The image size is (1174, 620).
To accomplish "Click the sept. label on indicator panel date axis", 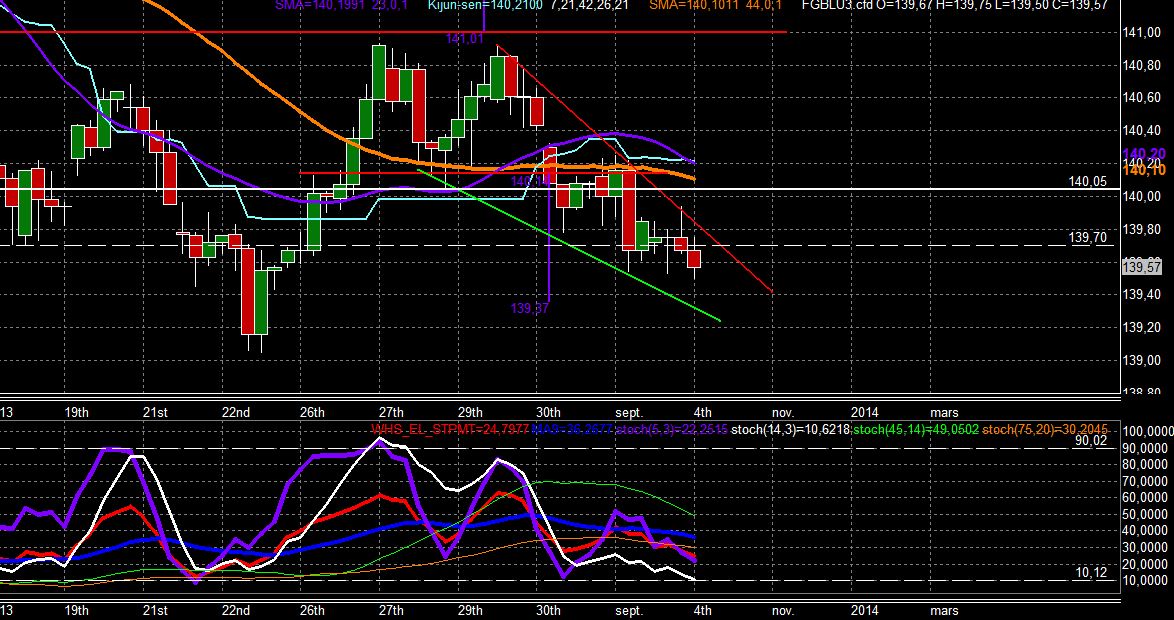I will (x=629, y=611).
